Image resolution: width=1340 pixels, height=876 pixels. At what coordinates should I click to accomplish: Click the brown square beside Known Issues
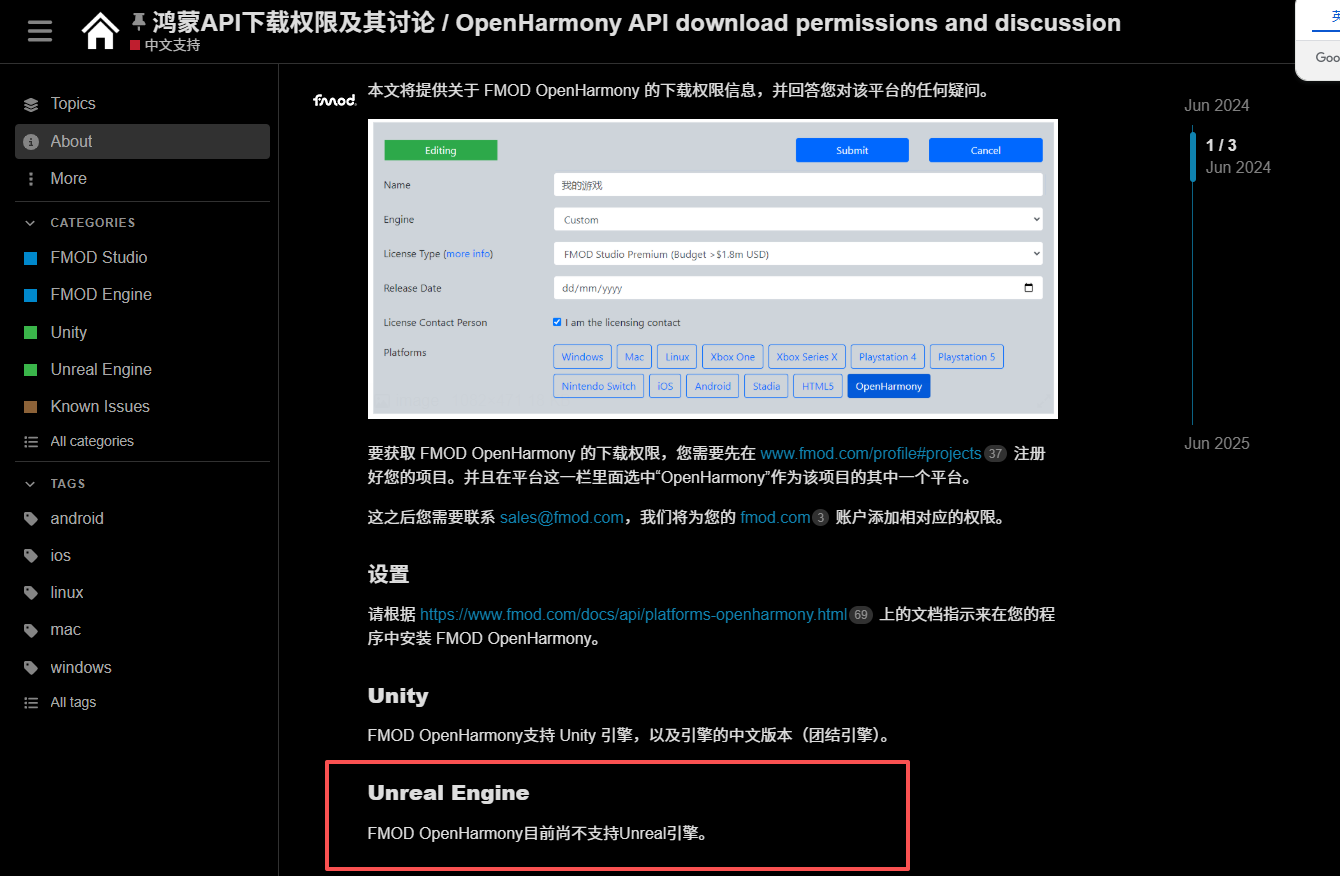pyautogui.click(x=30, y=407)
